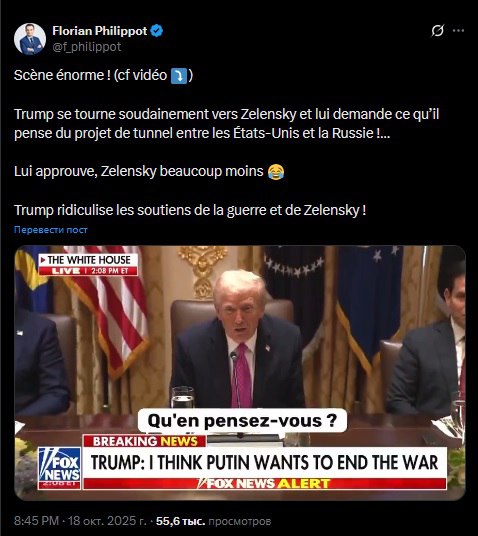
Task: Click the blue verified badge
Action: (x=157, y=31)
